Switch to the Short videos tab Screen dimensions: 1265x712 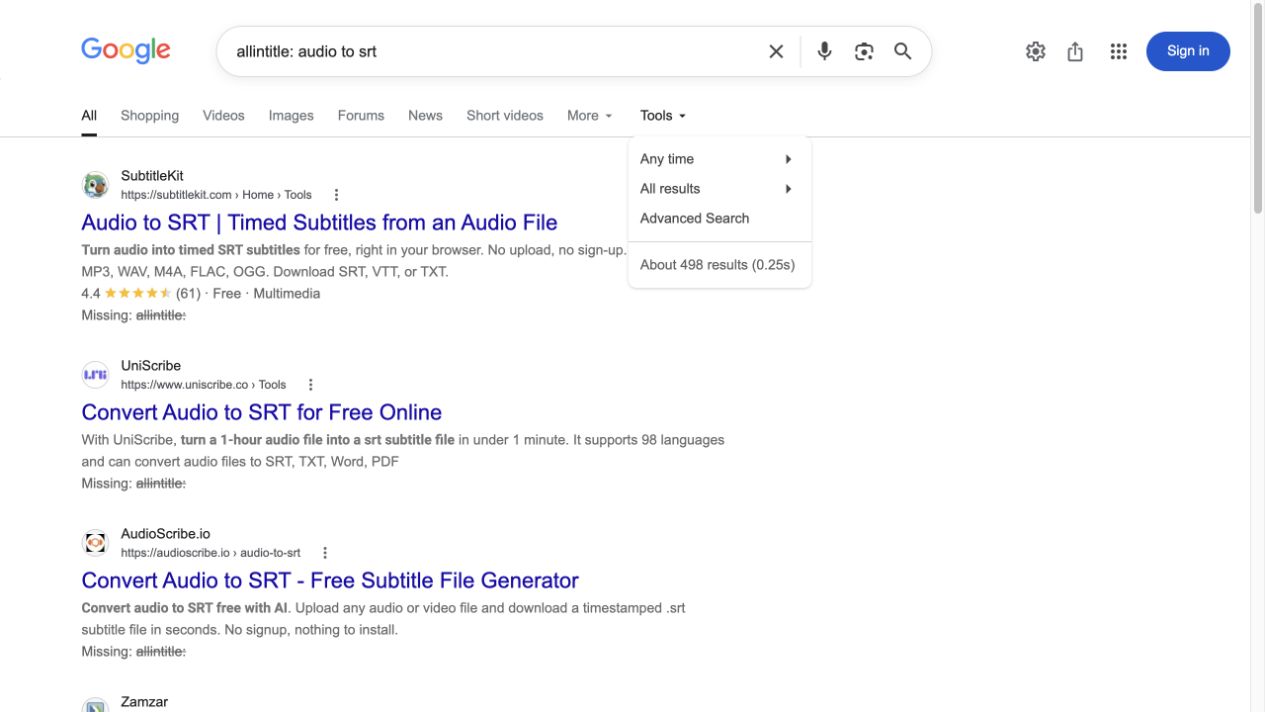coord(505,116)
